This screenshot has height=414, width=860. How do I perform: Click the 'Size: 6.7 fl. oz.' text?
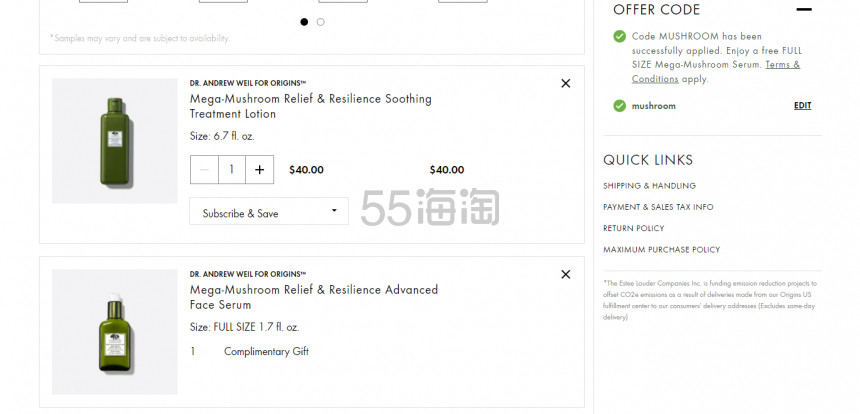pyautogui.click(x=222, y=137)
